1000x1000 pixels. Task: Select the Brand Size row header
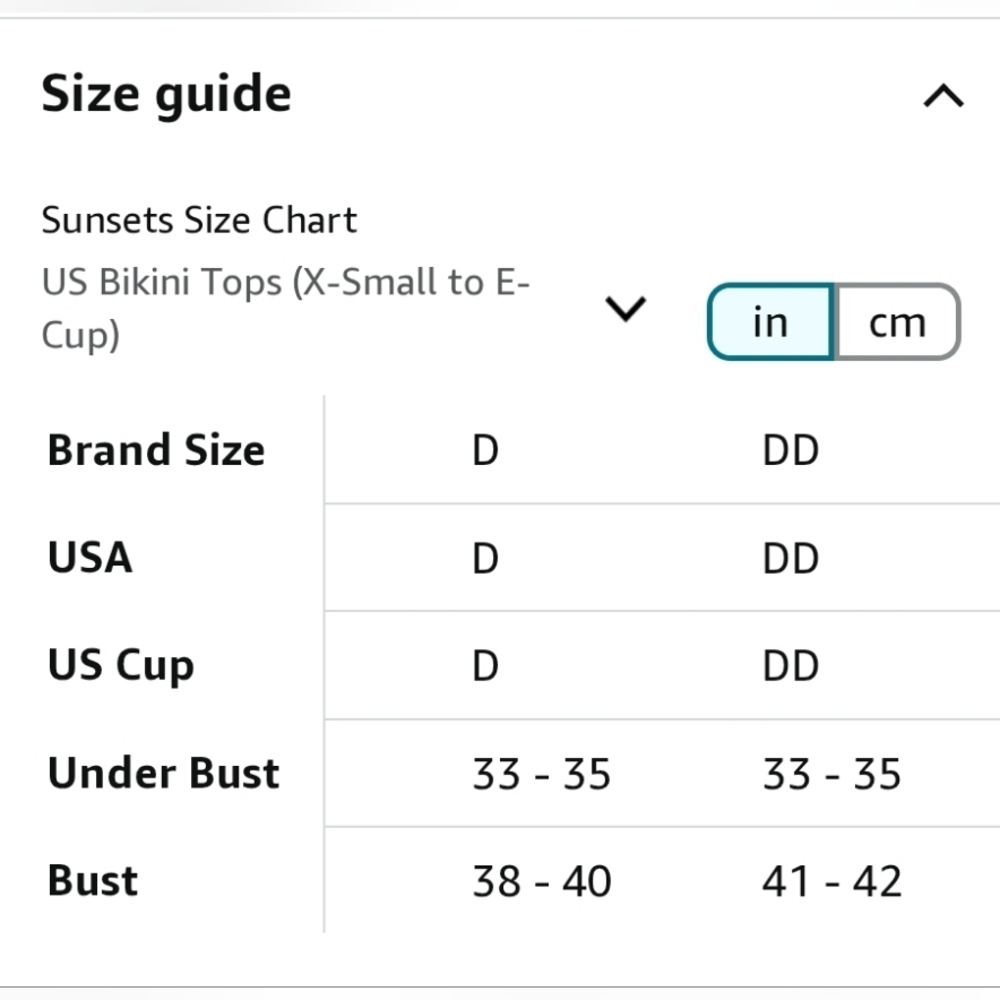coord(156,450)
